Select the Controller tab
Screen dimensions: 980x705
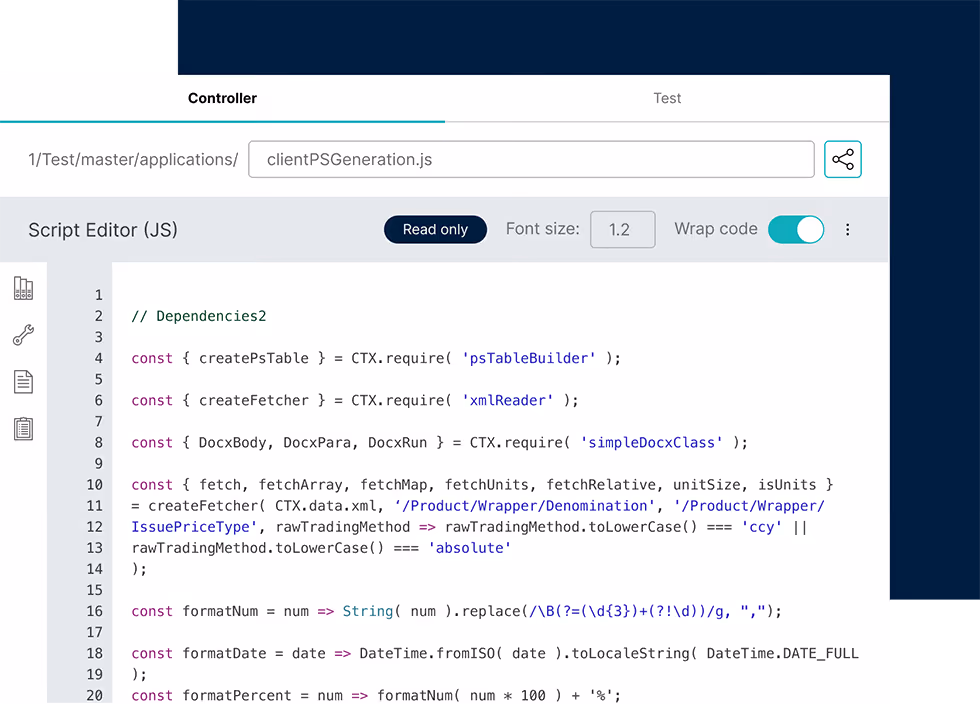click(222, 98)
